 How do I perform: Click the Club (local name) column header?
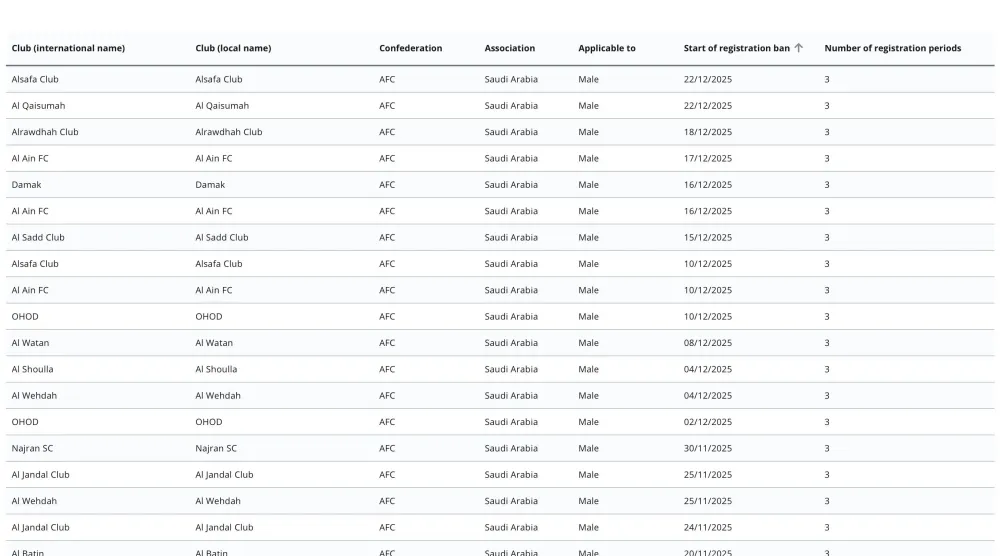coord(233,48)
